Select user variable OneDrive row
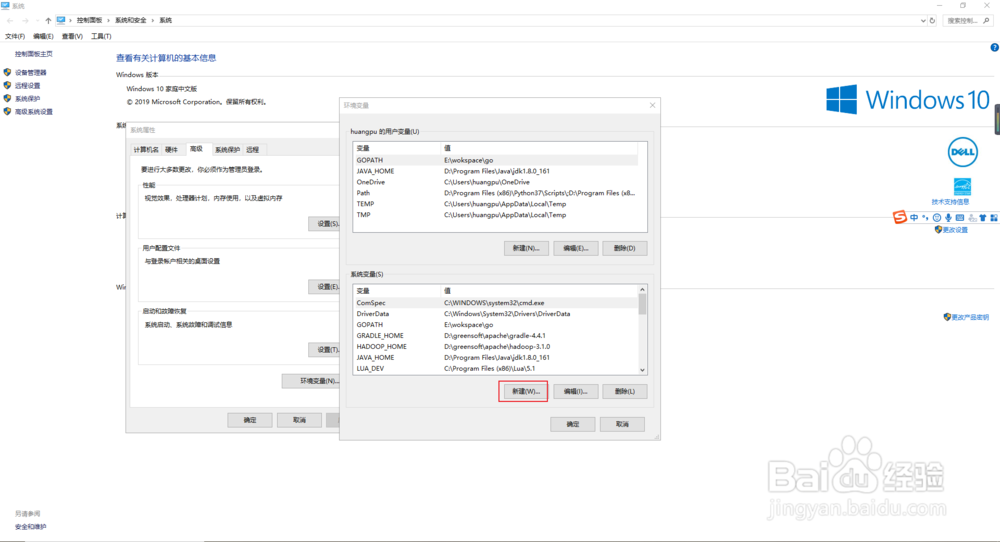1000x542 pixels. 496,182
